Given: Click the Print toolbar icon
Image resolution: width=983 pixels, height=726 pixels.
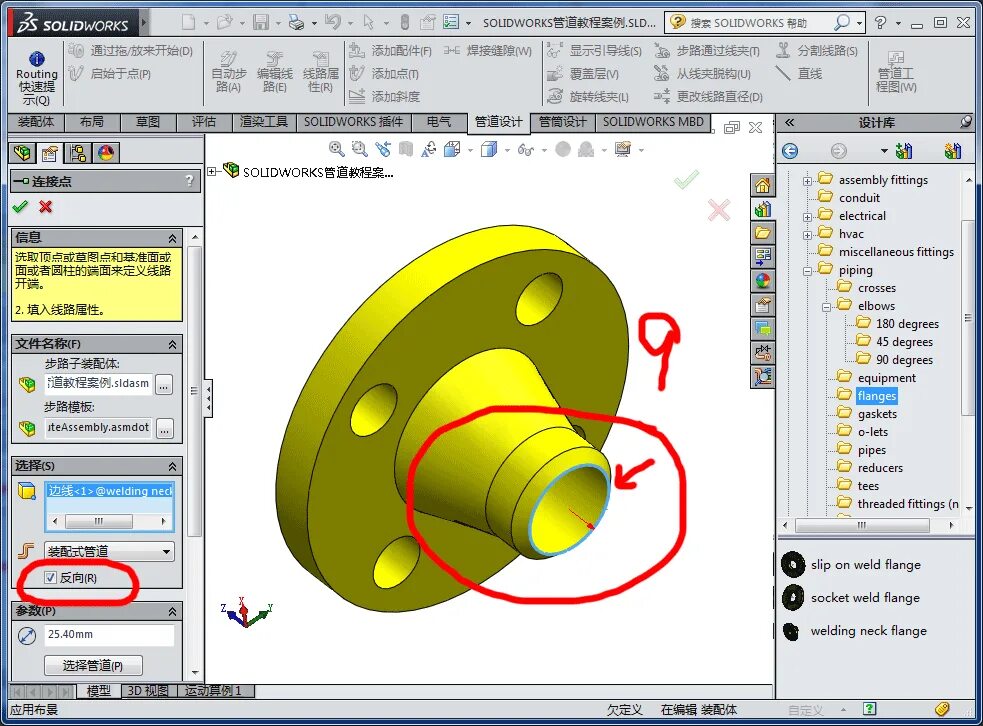Looking at the screenshot, I should click(x=296, y=23).
